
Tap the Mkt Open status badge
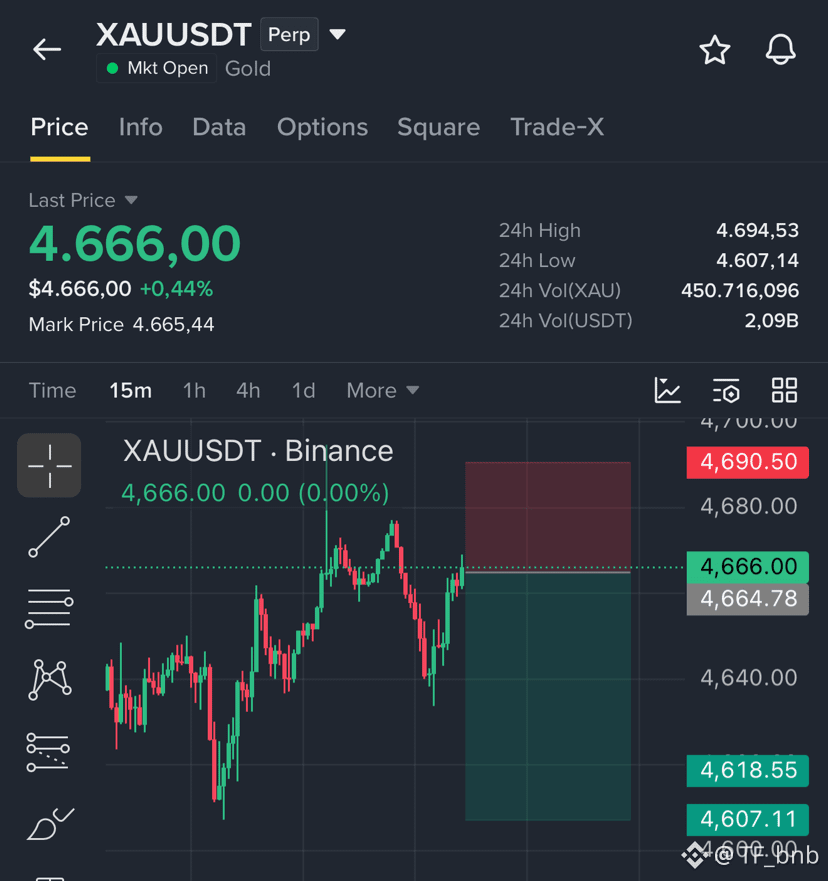click(157, 68)
